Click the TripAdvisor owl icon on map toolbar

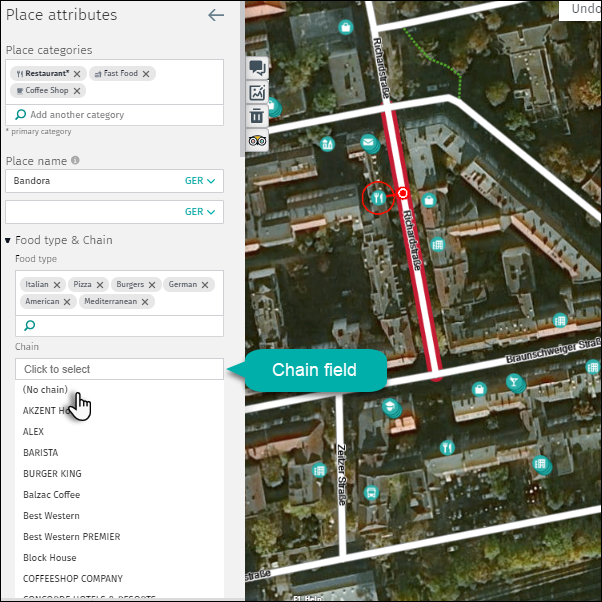coord(257,141)
